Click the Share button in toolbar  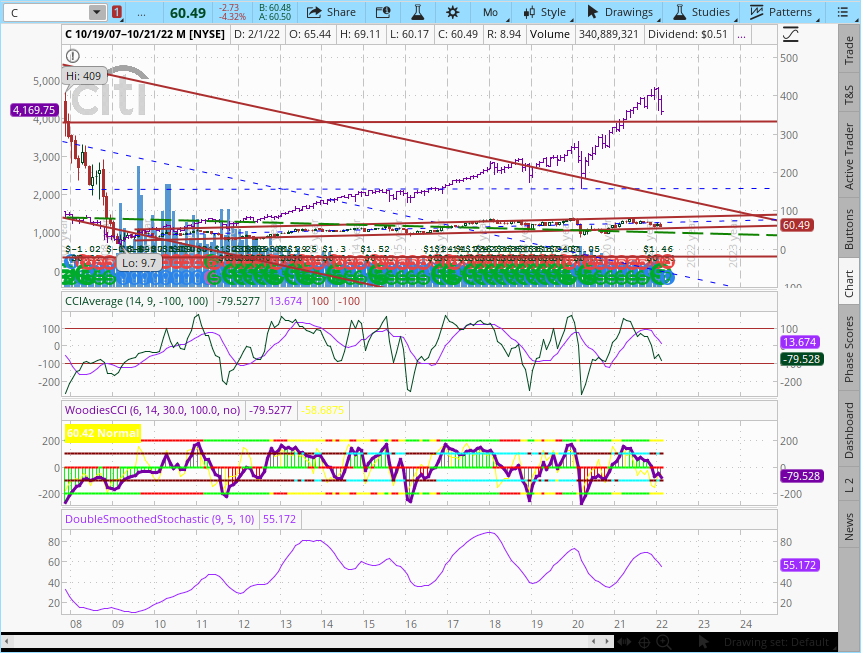coord(330,12)
